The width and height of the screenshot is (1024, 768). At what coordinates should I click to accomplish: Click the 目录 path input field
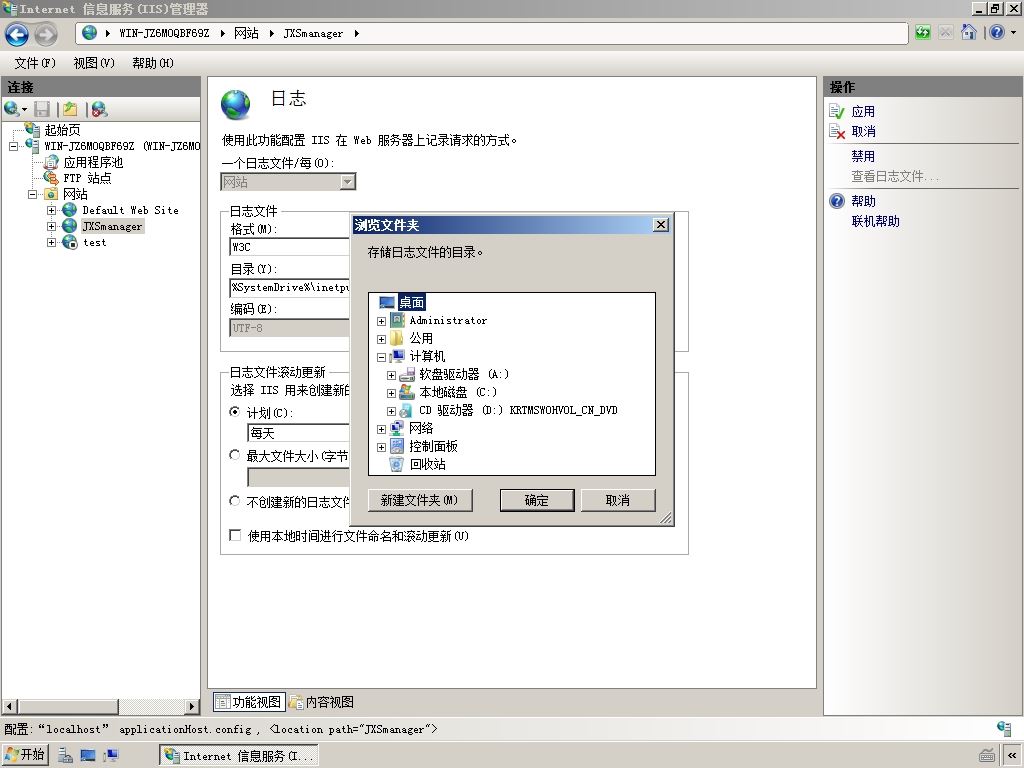tap(290, 287)
